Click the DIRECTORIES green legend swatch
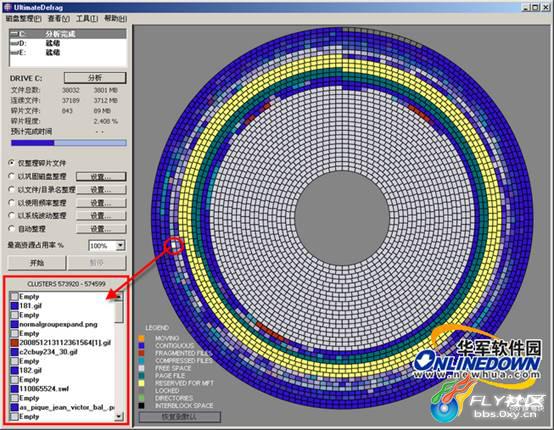 (x=141, y=398)
